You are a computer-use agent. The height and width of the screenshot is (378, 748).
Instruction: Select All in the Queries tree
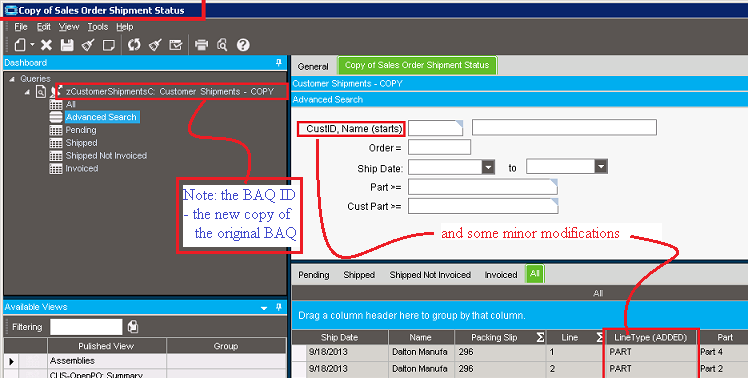(71, 104)
